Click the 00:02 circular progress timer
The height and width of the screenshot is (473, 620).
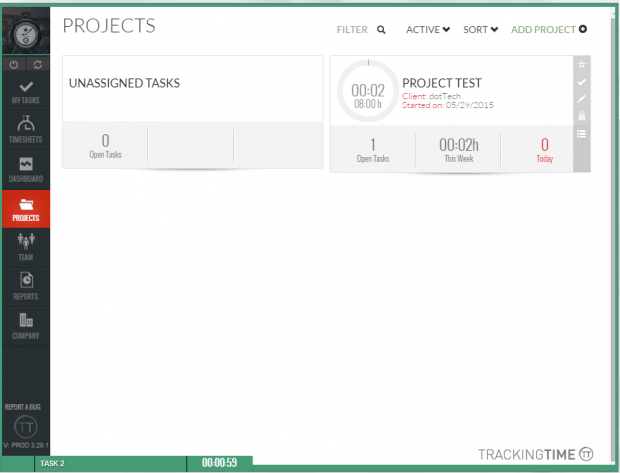pyautogui.click(x=368, y=91)
